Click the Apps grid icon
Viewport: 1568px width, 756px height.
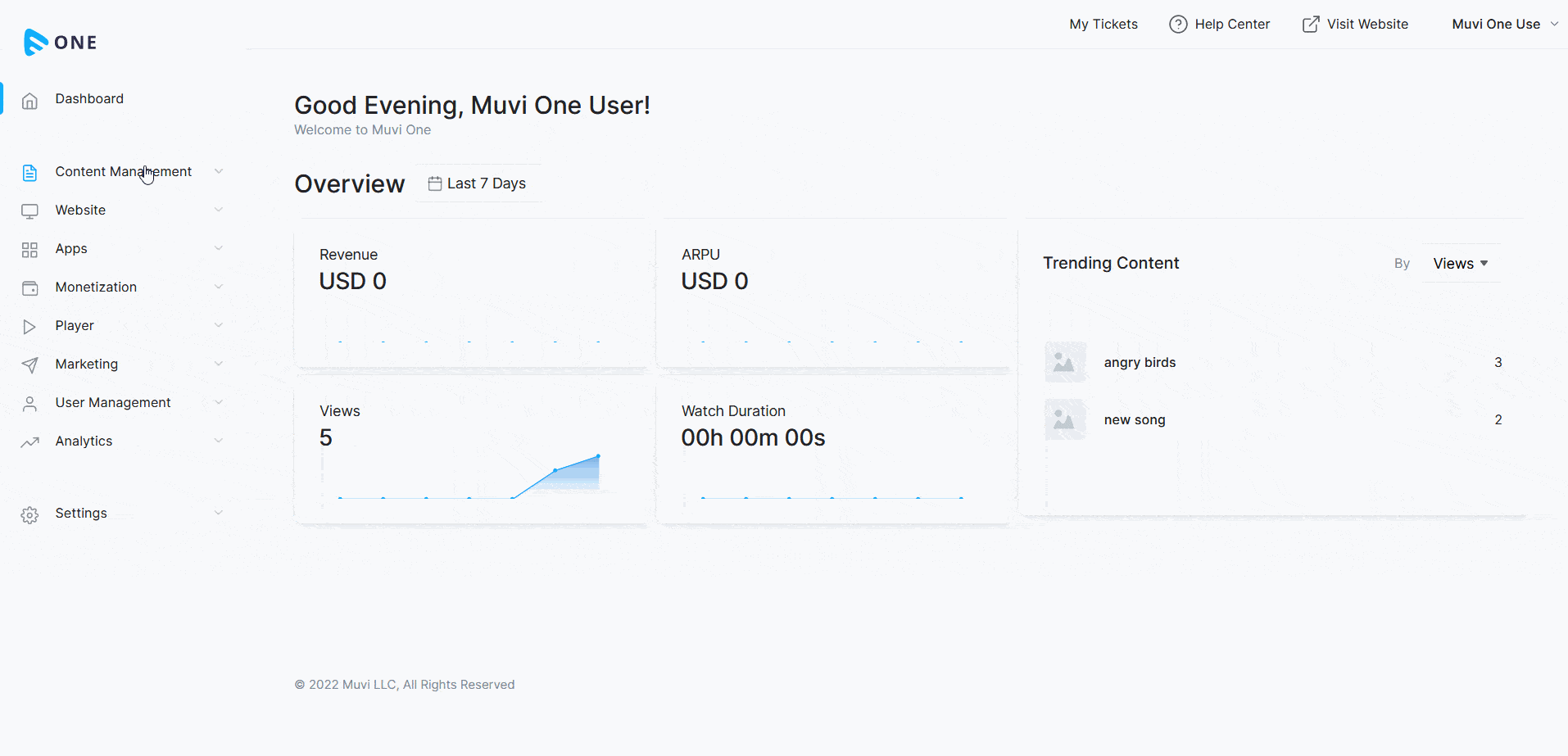point(29,250)
